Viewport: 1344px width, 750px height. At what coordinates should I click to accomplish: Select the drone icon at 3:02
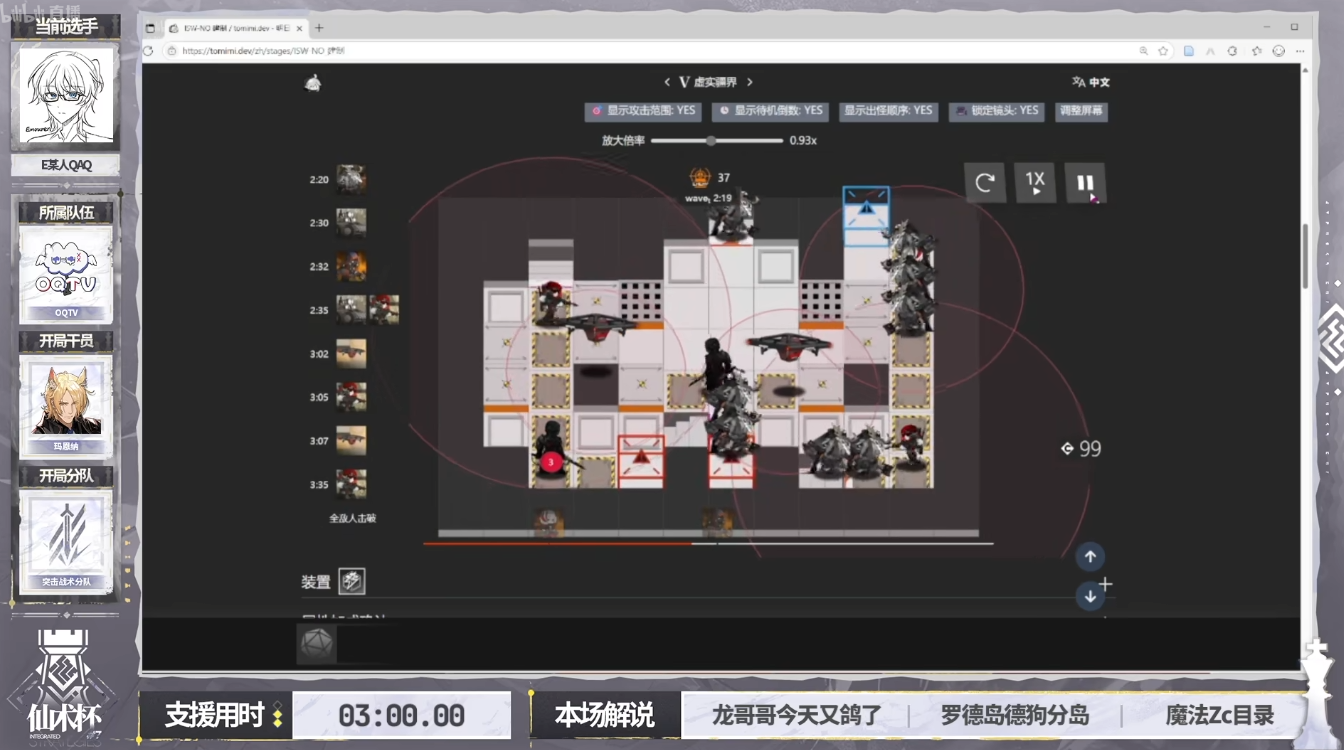click(351, 354)
